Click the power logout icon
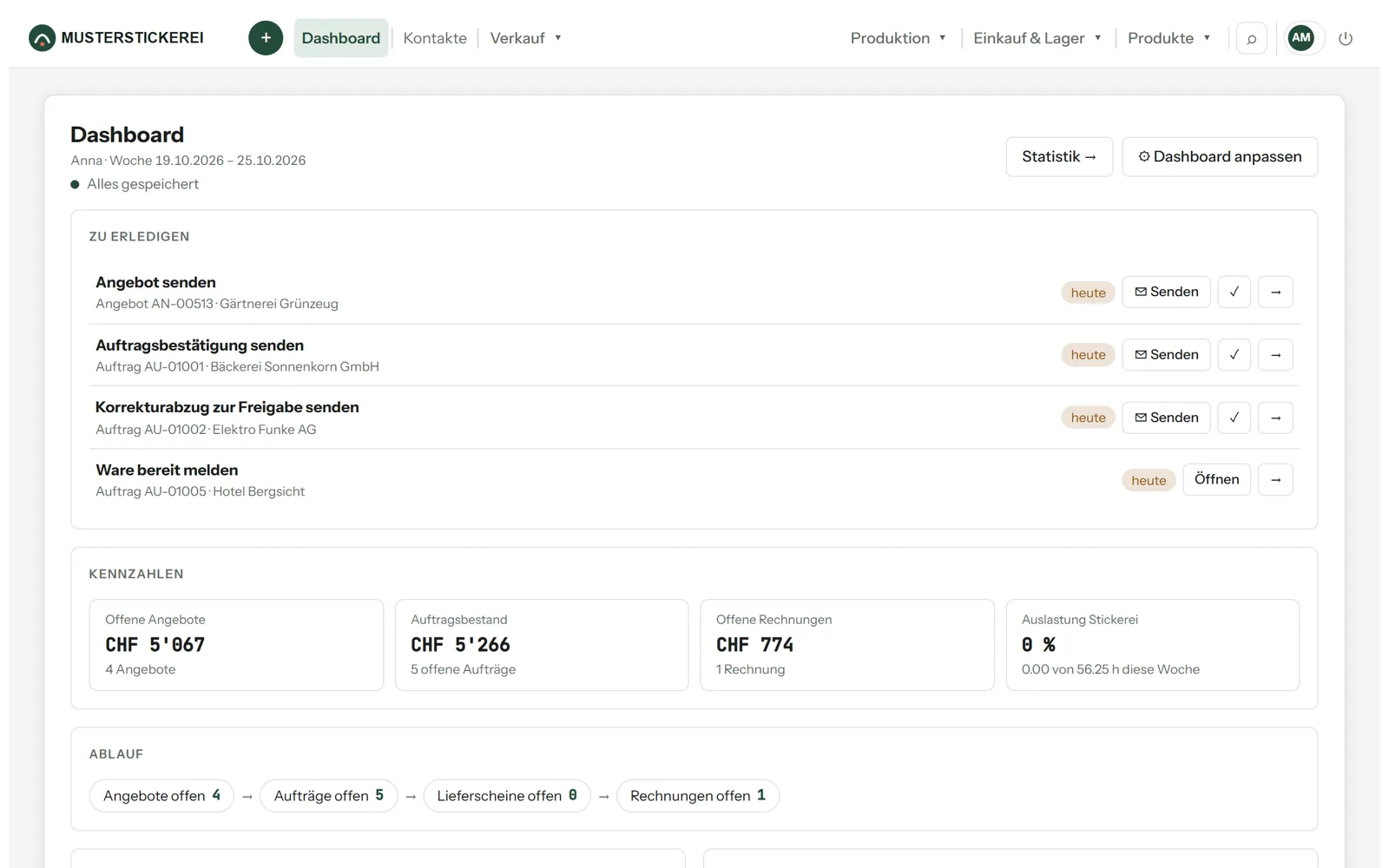 [1346, 38]
